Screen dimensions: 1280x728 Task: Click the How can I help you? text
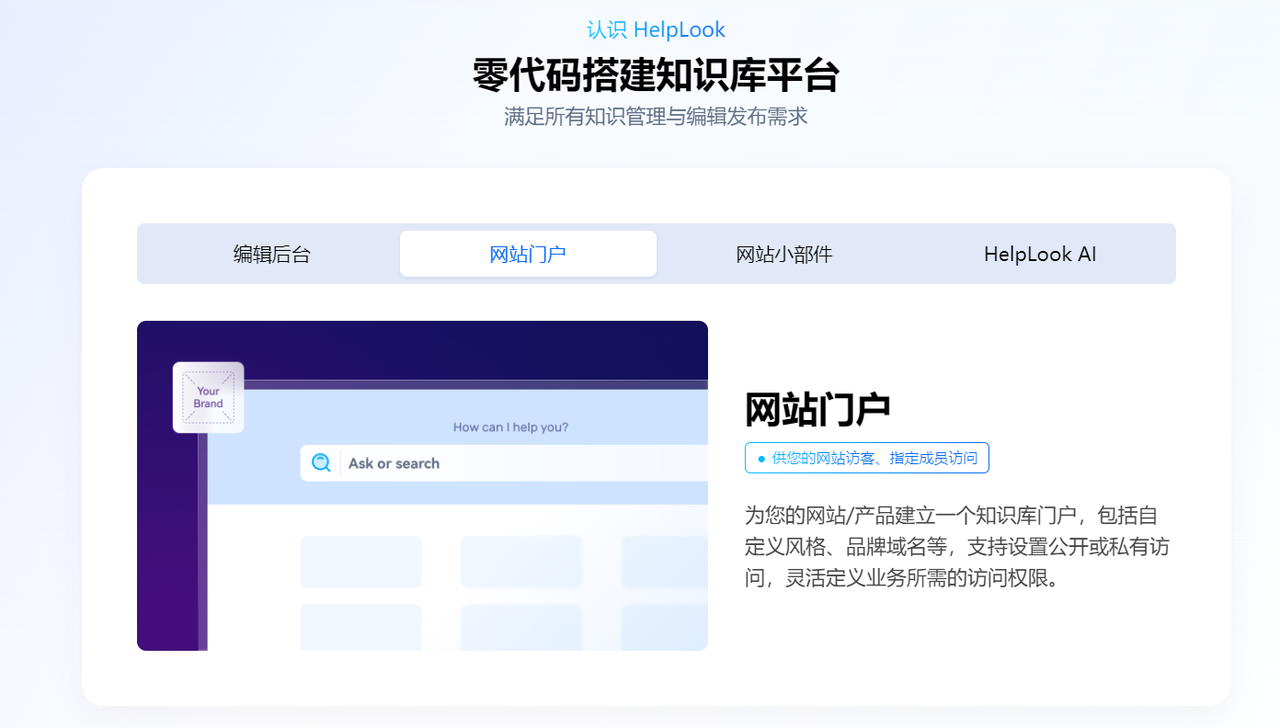tap(511, 427)
